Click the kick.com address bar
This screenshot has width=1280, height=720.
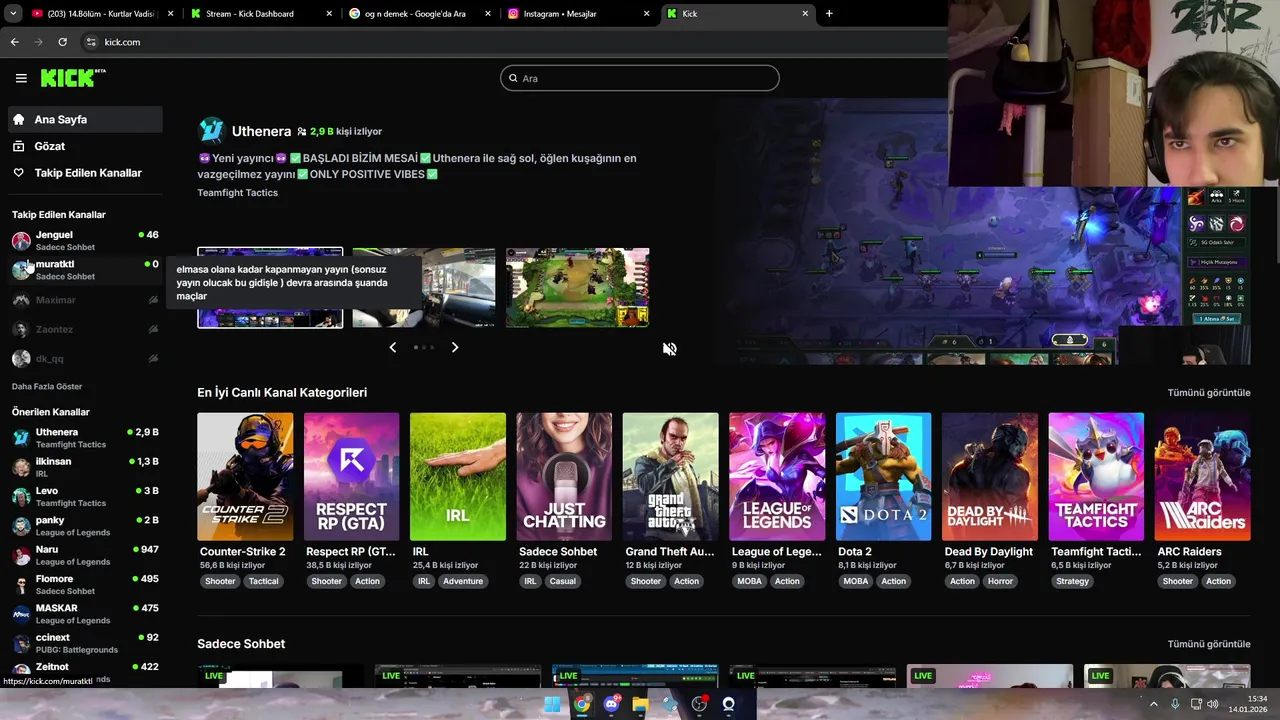pos(510,42)
